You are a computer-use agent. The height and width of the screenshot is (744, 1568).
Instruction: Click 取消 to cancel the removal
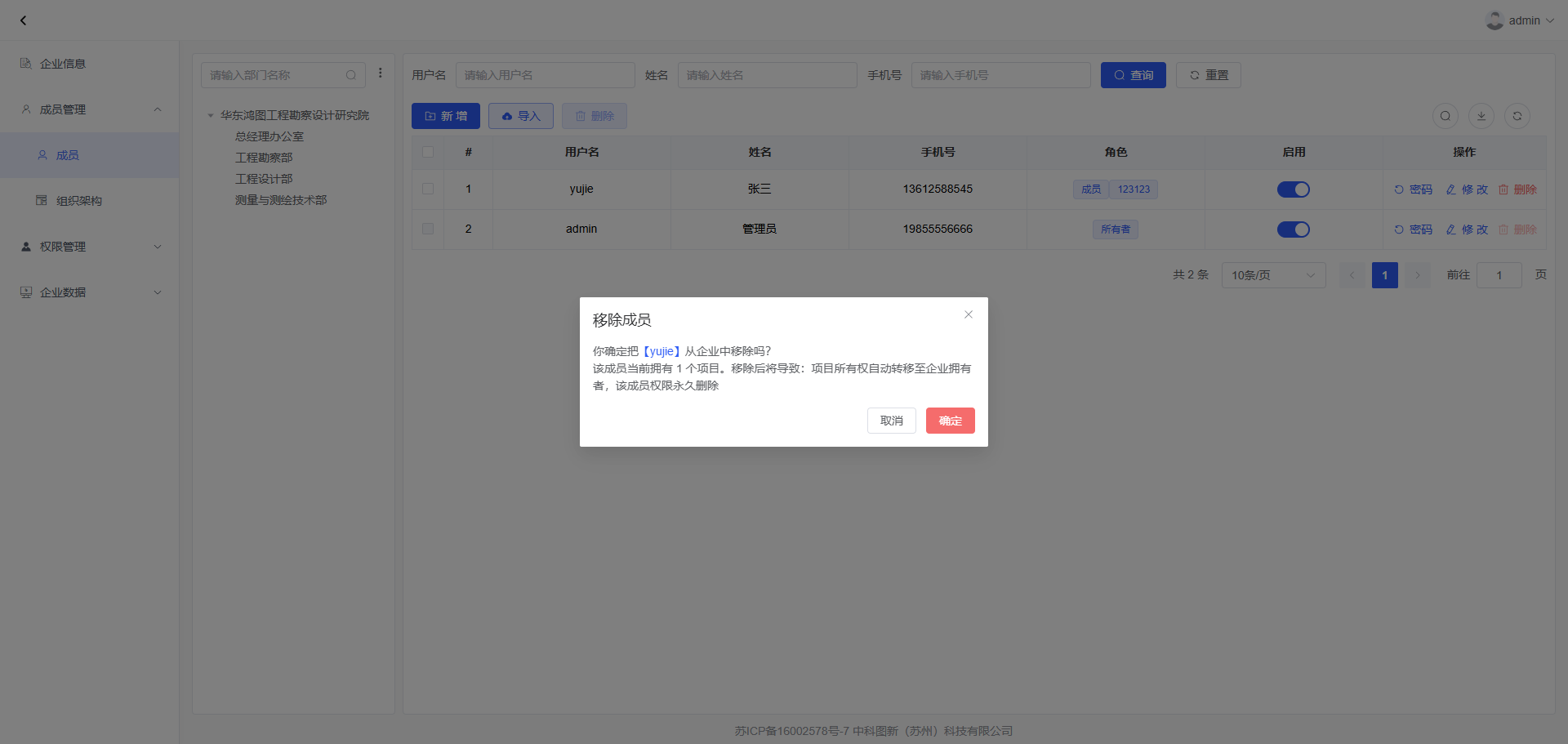tap(891, 421)
